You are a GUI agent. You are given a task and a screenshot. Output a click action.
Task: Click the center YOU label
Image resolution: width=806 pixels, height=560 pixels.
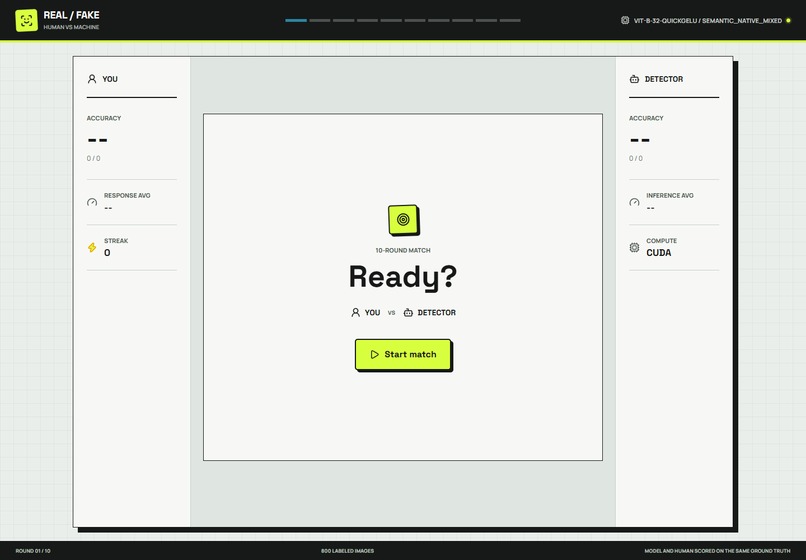[372, 313]
